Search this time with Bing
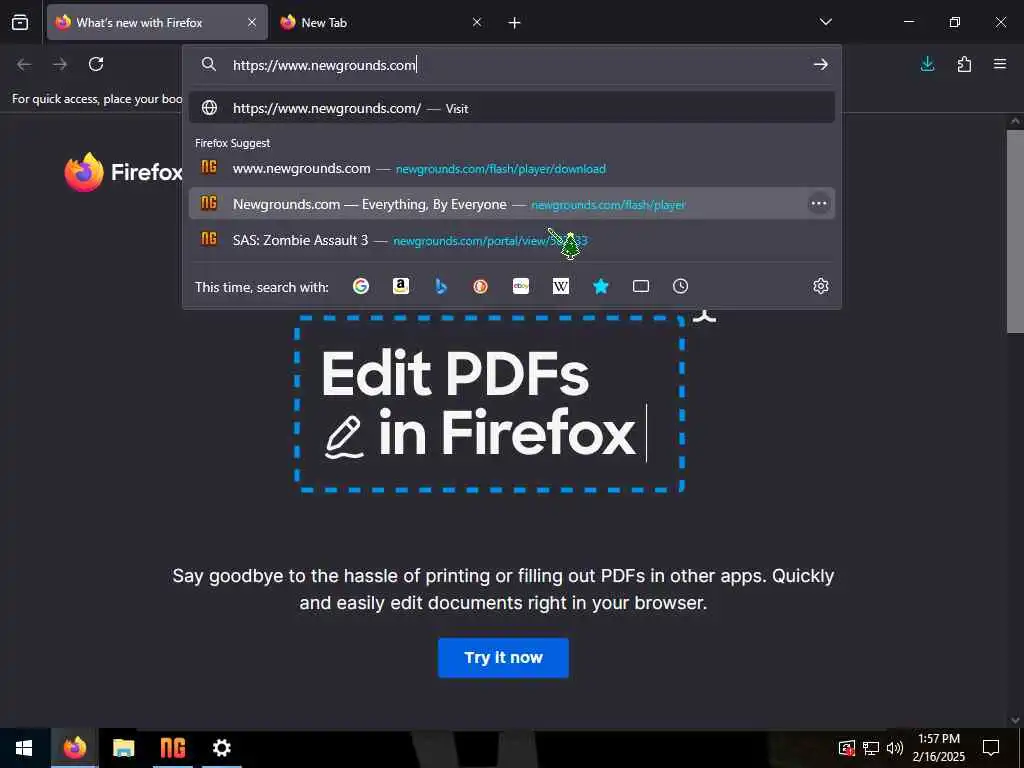Viewport: 1024px width, 768px height. tap(441, 286)
